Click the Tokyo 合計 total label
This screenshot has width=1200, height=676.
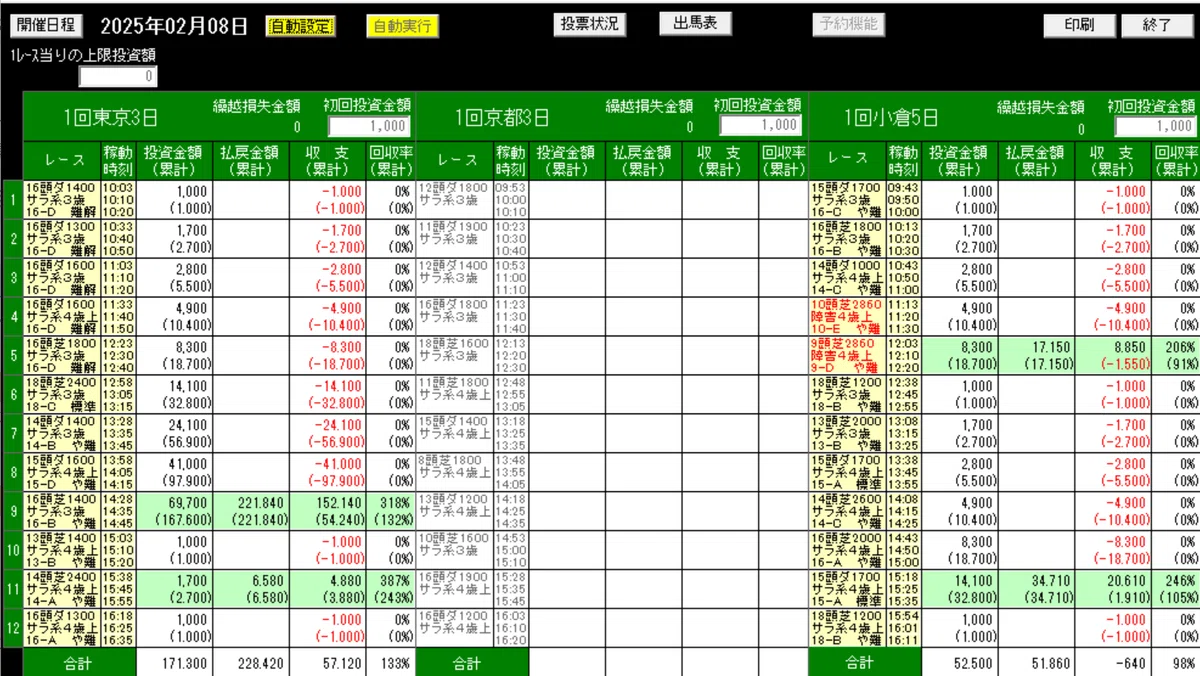79,663
